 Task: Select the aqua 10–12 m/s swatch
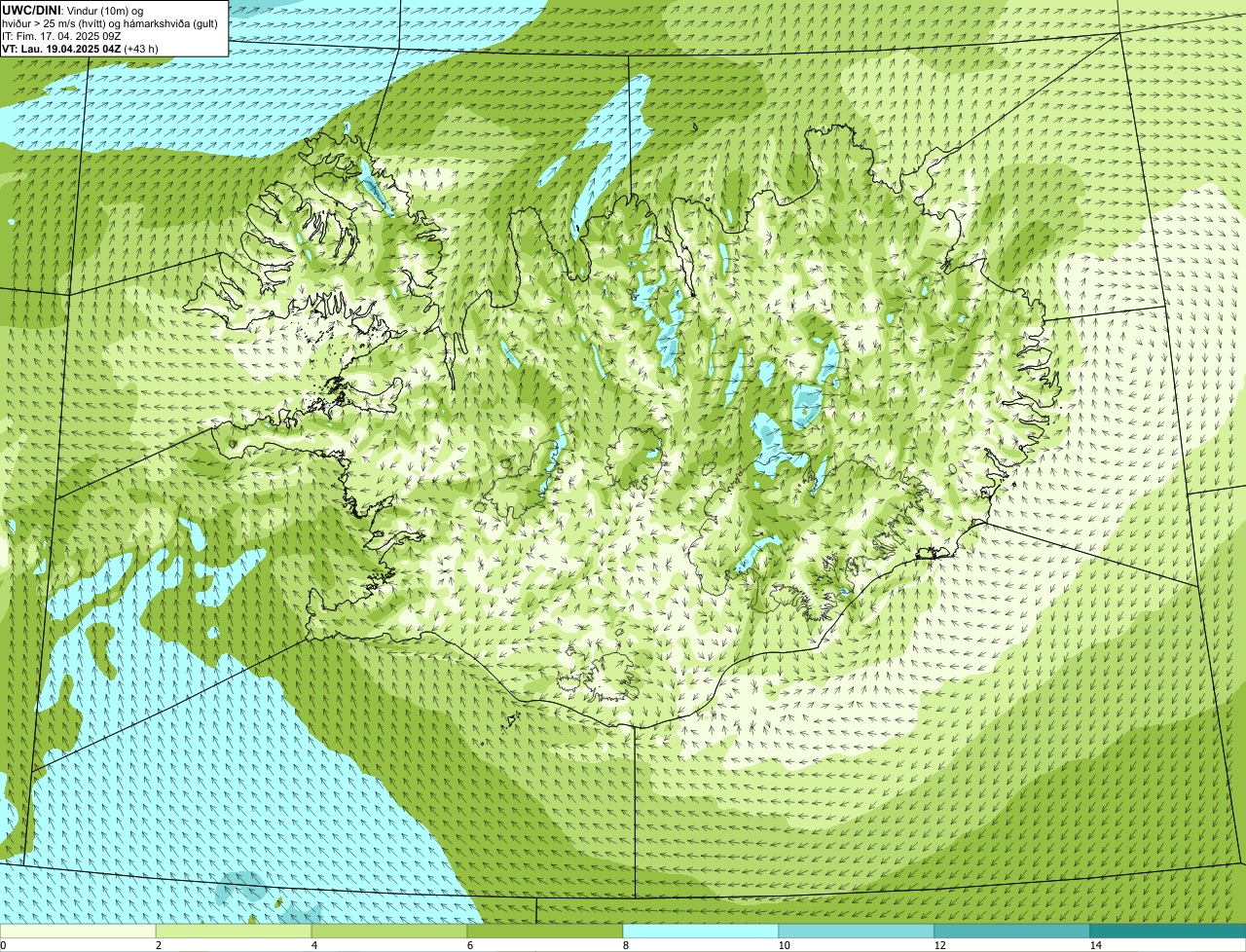tap(857, 931)
